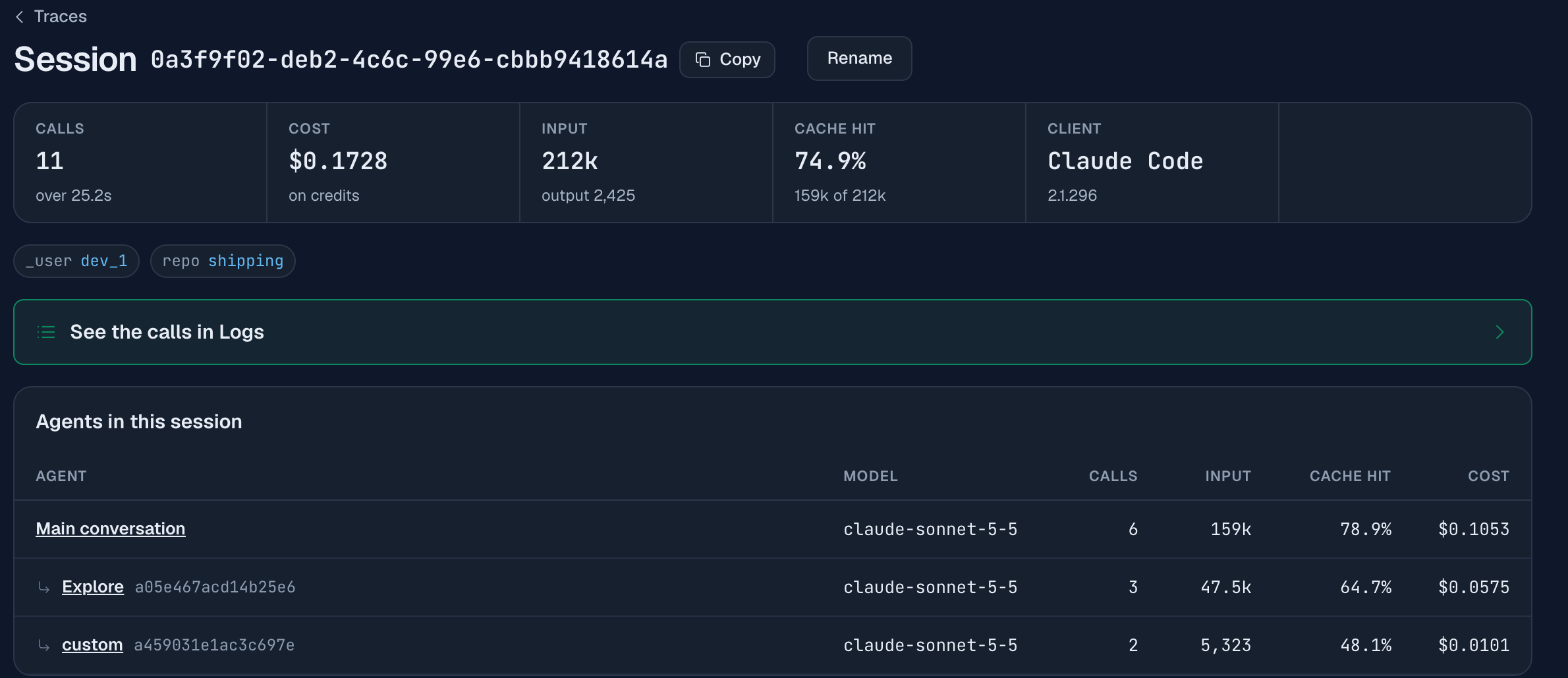Click the list icon in Logs banner
Viewport: 1568px width, 678px height.
[46, 332]
